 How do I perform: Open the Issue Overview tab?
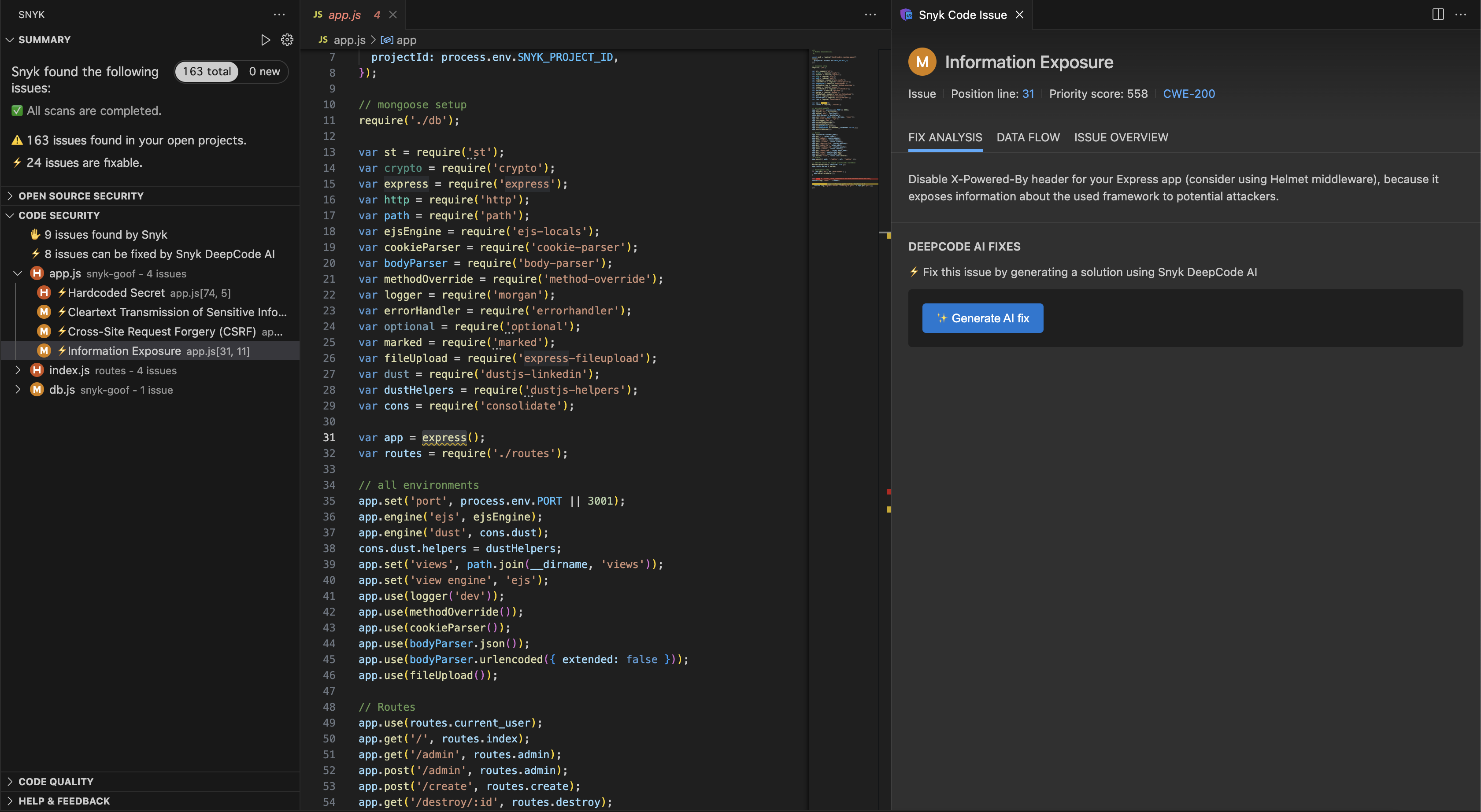point(1121,137)
